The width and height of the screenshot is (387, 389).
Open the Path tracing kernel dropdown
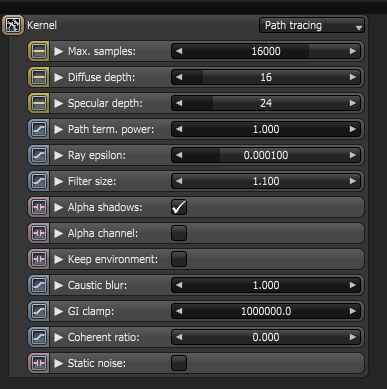[x=312, y=25]
